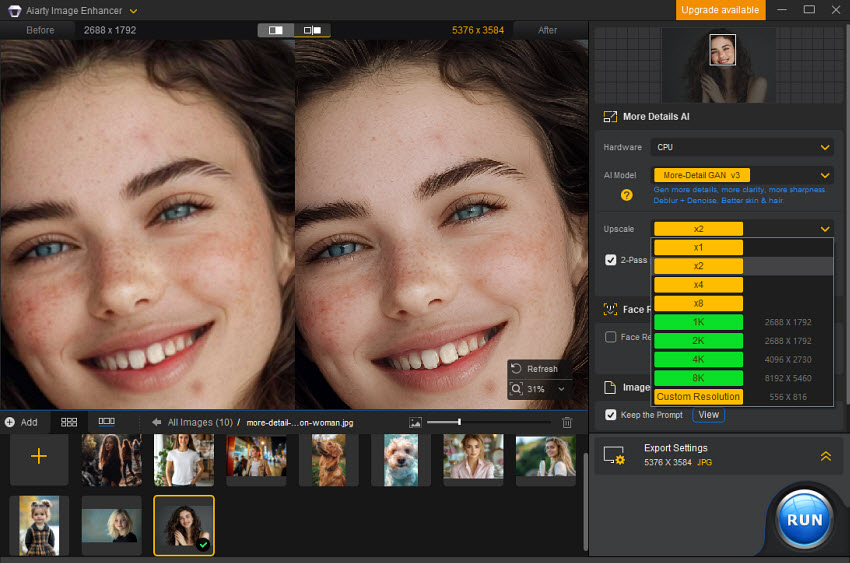Select the x2 option in the list
Screen dimensions: 850x563
698,266
